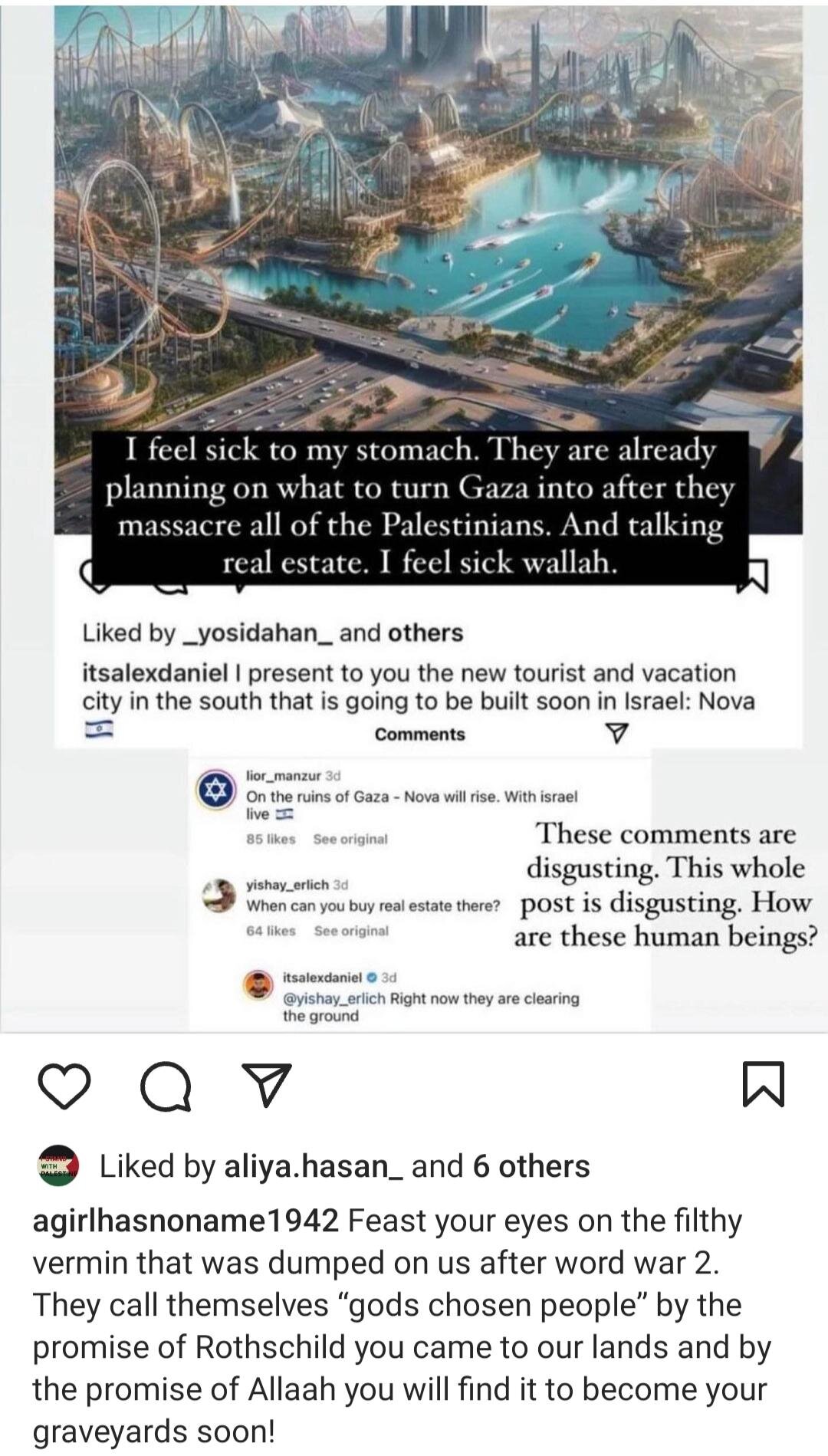Open the avatar beside the 'Liked by' line

58,1165
